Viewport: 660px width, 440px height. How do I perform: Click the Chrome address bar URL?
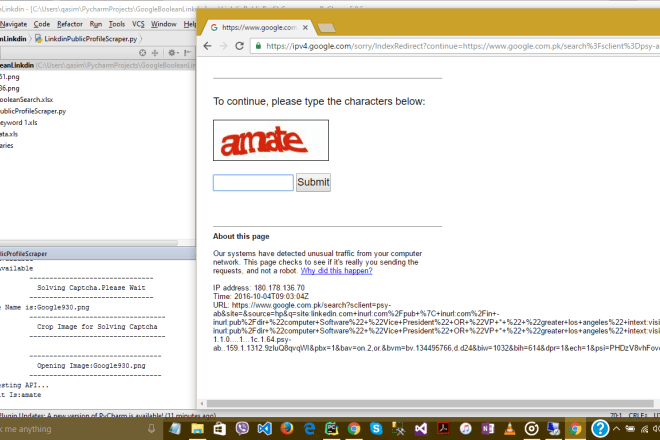[462, 46]
